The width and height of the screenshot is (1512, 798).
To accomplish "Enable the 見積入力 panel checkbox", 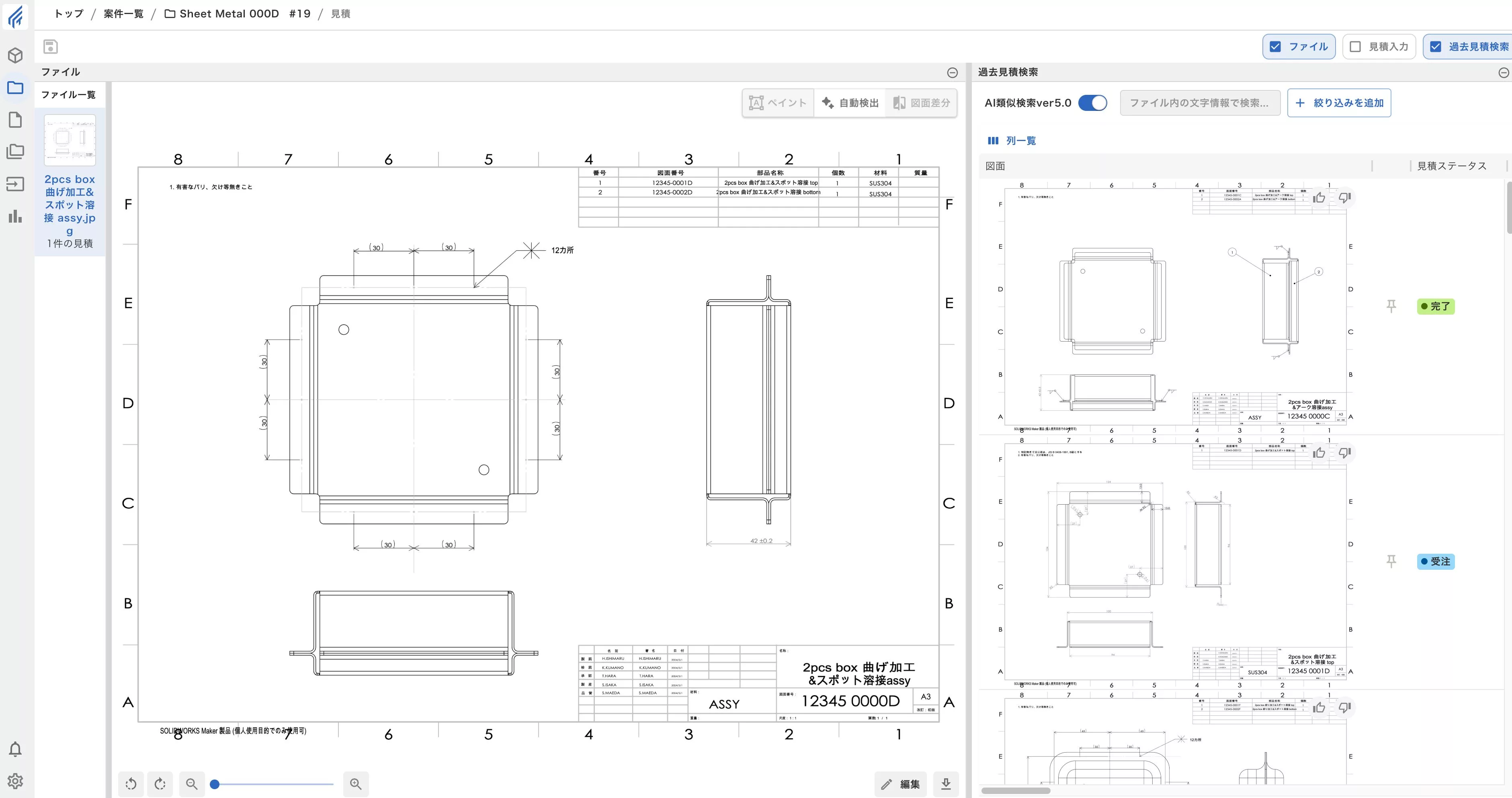I will point(1355,46).
